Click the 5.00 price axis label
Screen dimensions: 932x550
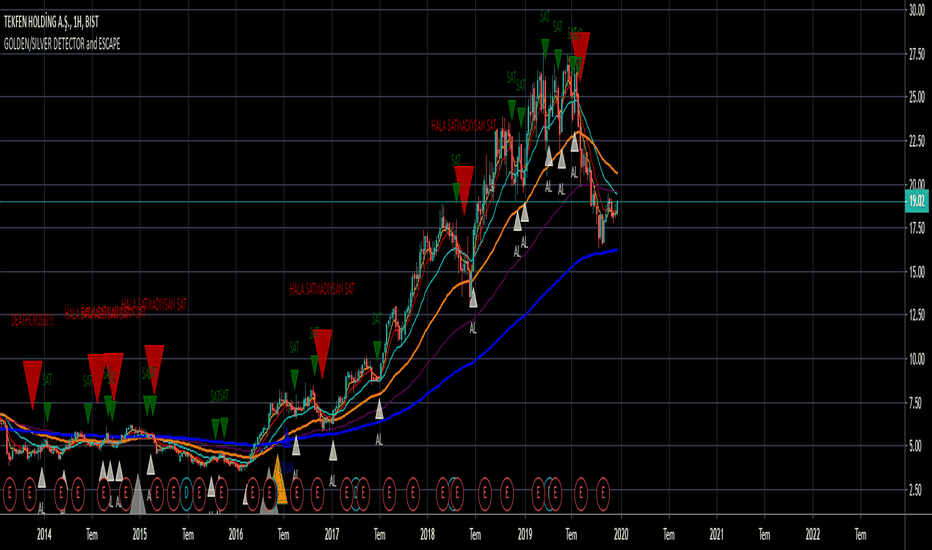click(916, 446)
